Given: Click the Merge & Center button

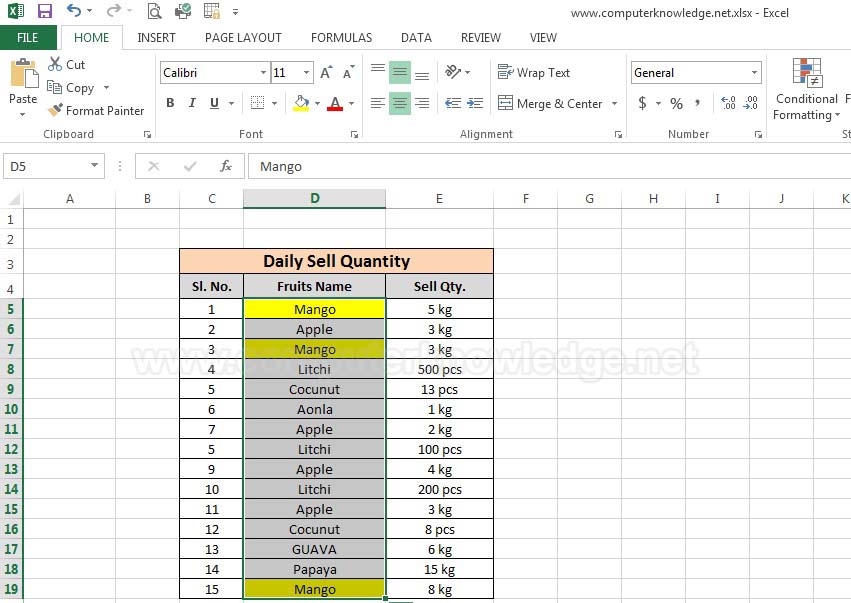Looking at the screenshot, I should point(550,103).
